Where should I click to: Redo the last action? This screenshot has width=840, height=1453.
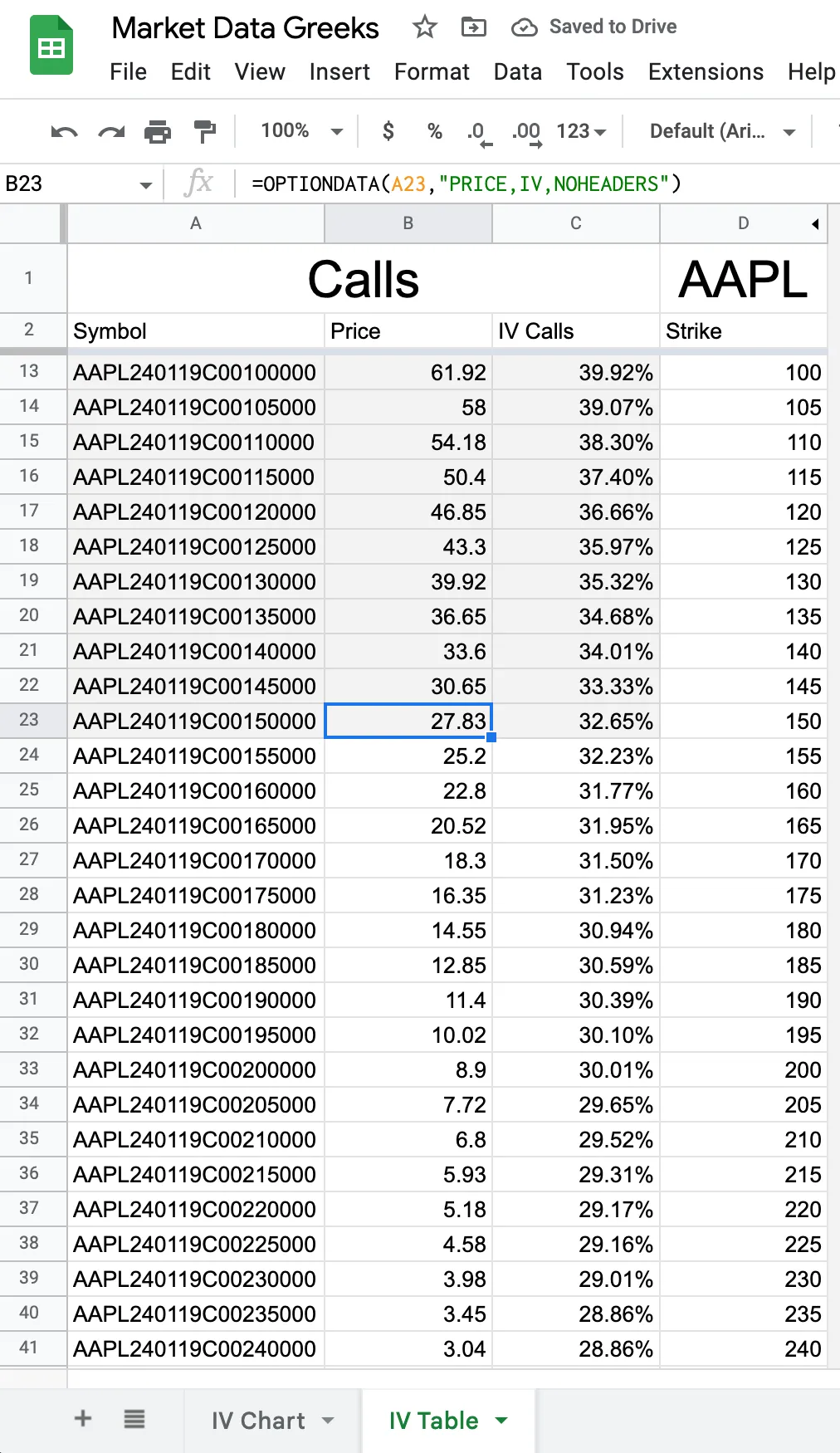tap(111, 131)
